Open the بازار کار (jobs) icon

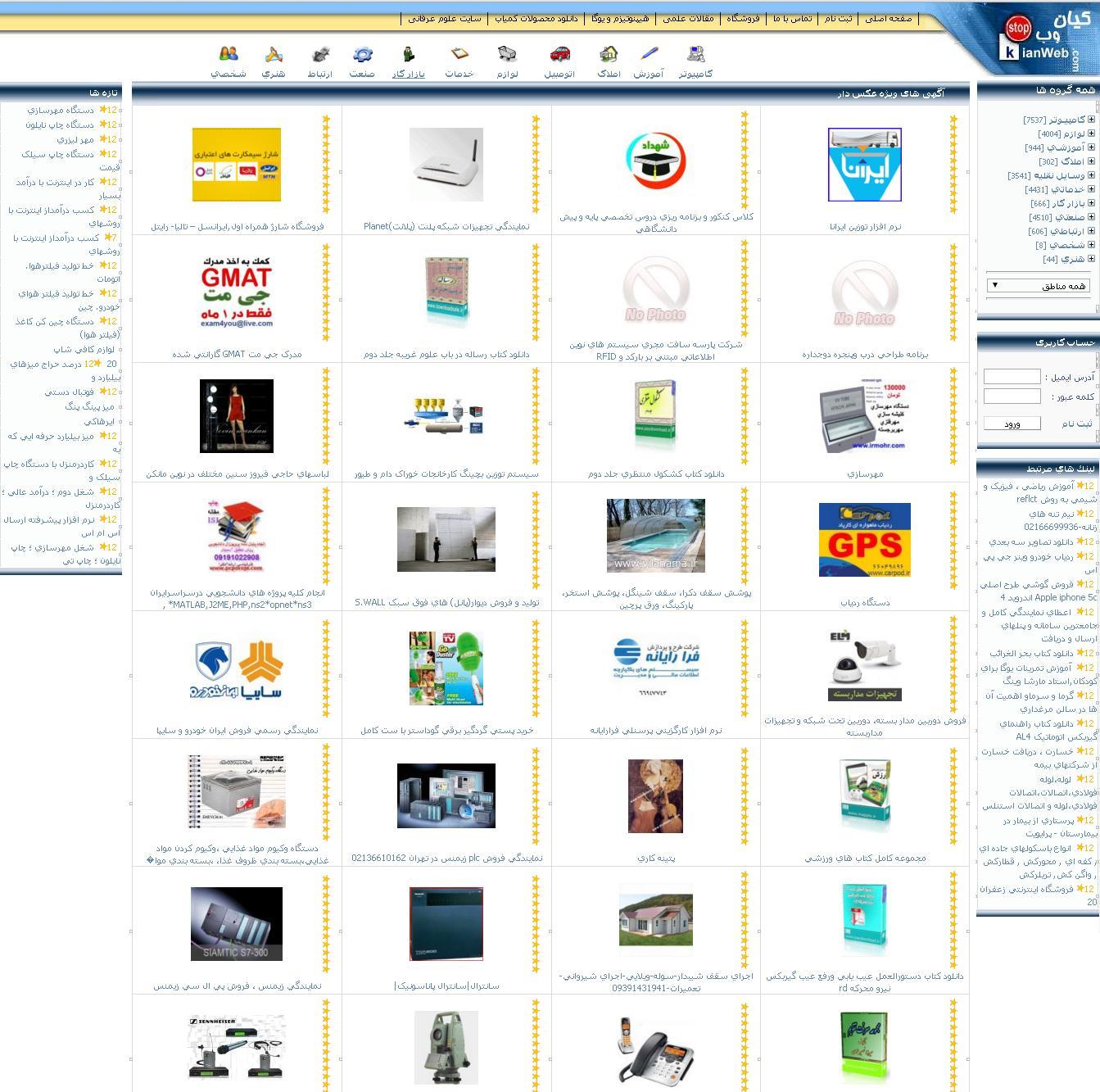click(409, 54)
